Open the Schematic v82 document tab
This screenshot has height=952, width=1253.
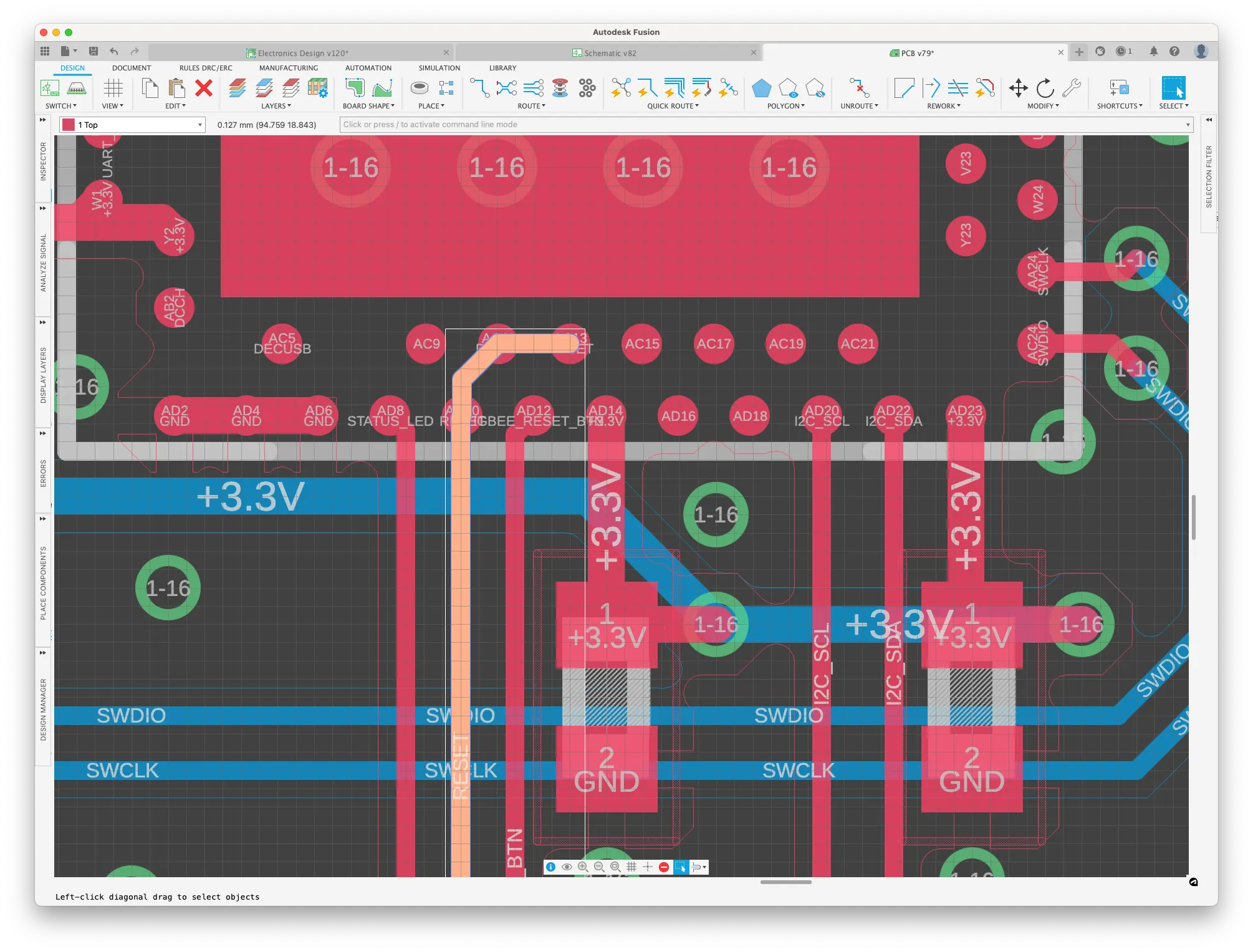pyautogui.click(x=610, y=53)
